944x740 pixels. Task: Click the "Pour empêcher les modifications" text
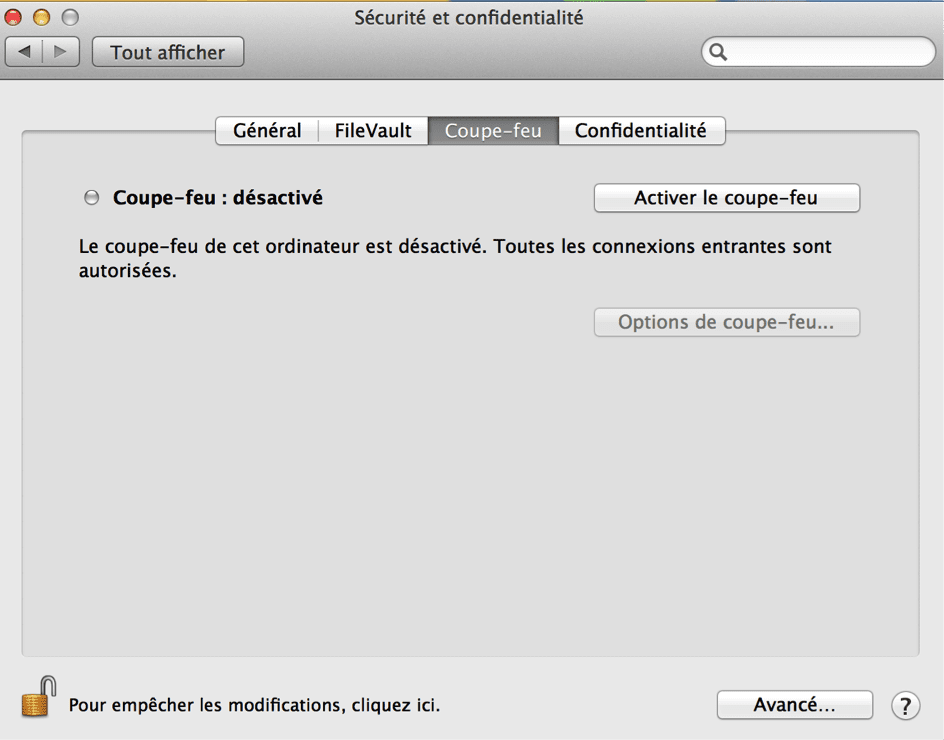pos(254,705)
